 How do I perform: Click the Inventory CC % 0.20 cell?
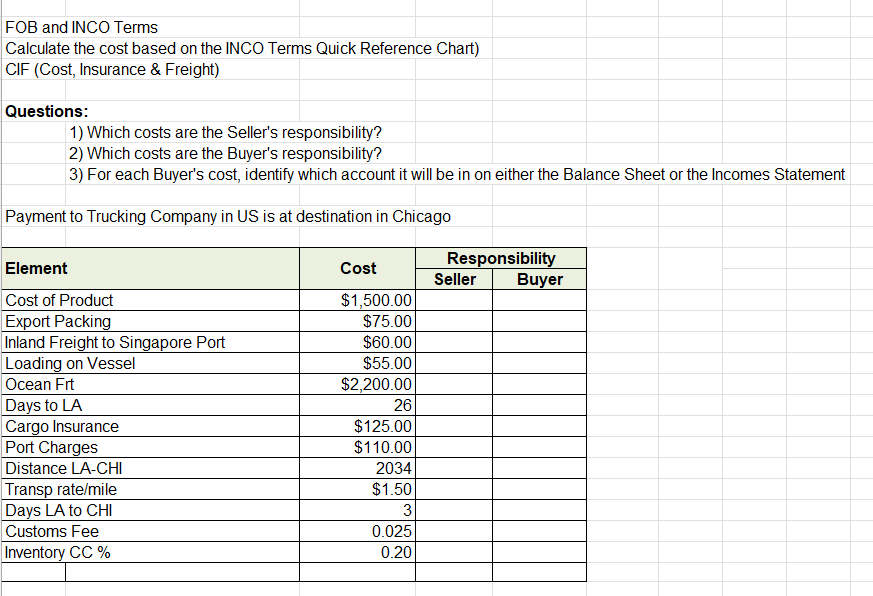click(x=357, y=552)
